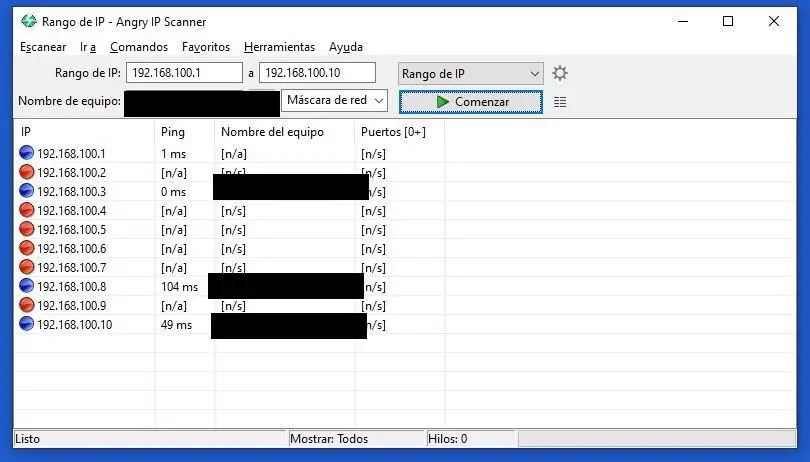
Task: Click the 49 ms ping value
Action: 176,325
